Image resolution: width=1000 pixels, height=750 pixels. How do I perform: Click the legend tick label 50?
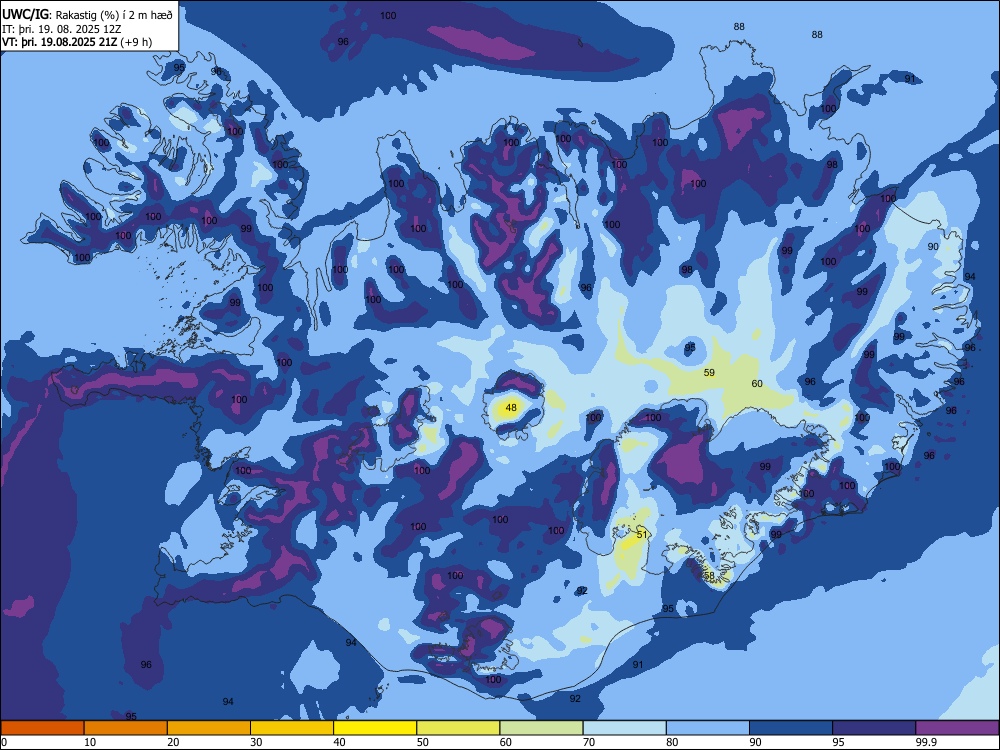pyautogui.click(x=423, y=742)
